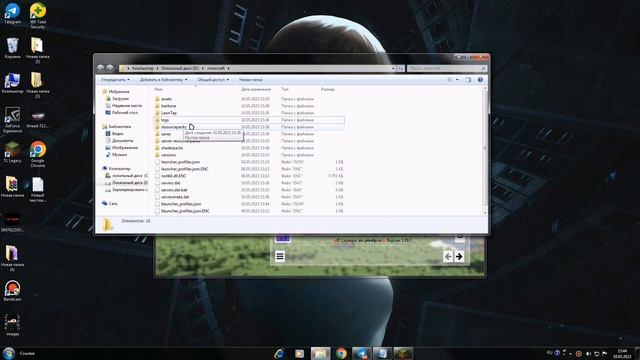Refresh the Explorer address bar

[x=400, y=68]
